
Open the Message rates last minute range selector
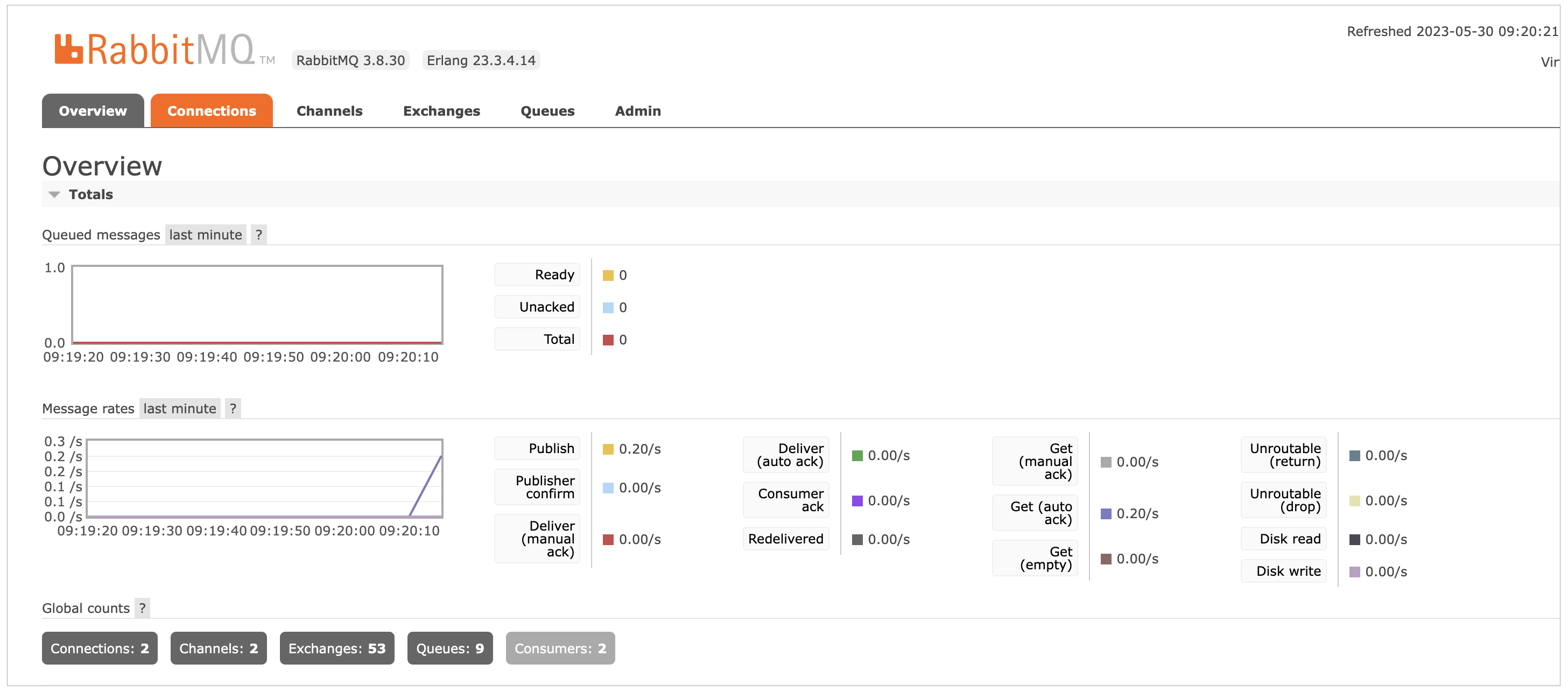tap(180, 408)
